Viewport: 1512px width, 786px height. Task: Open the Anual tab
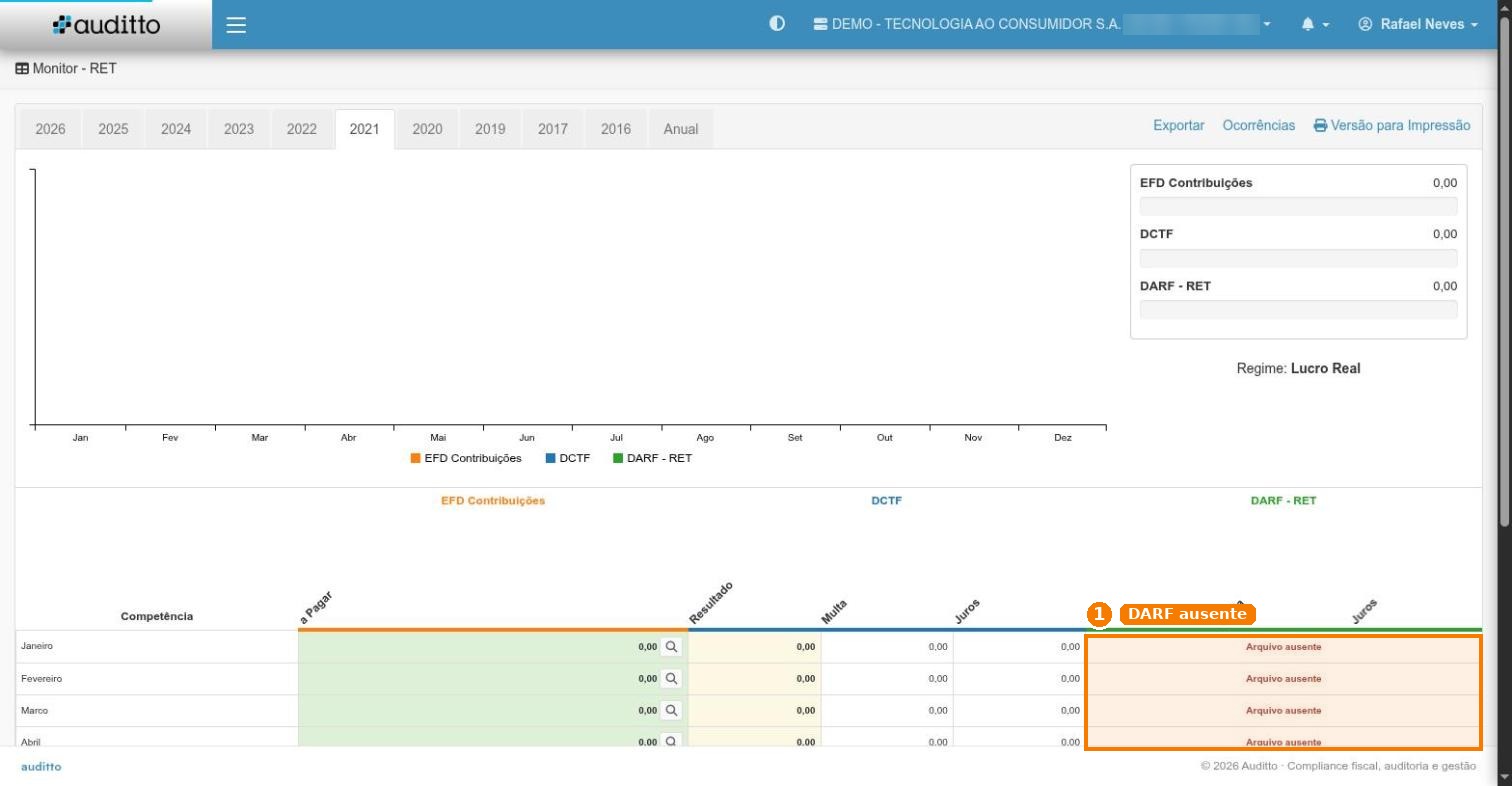pyautogui.click(x=681, y=129)
